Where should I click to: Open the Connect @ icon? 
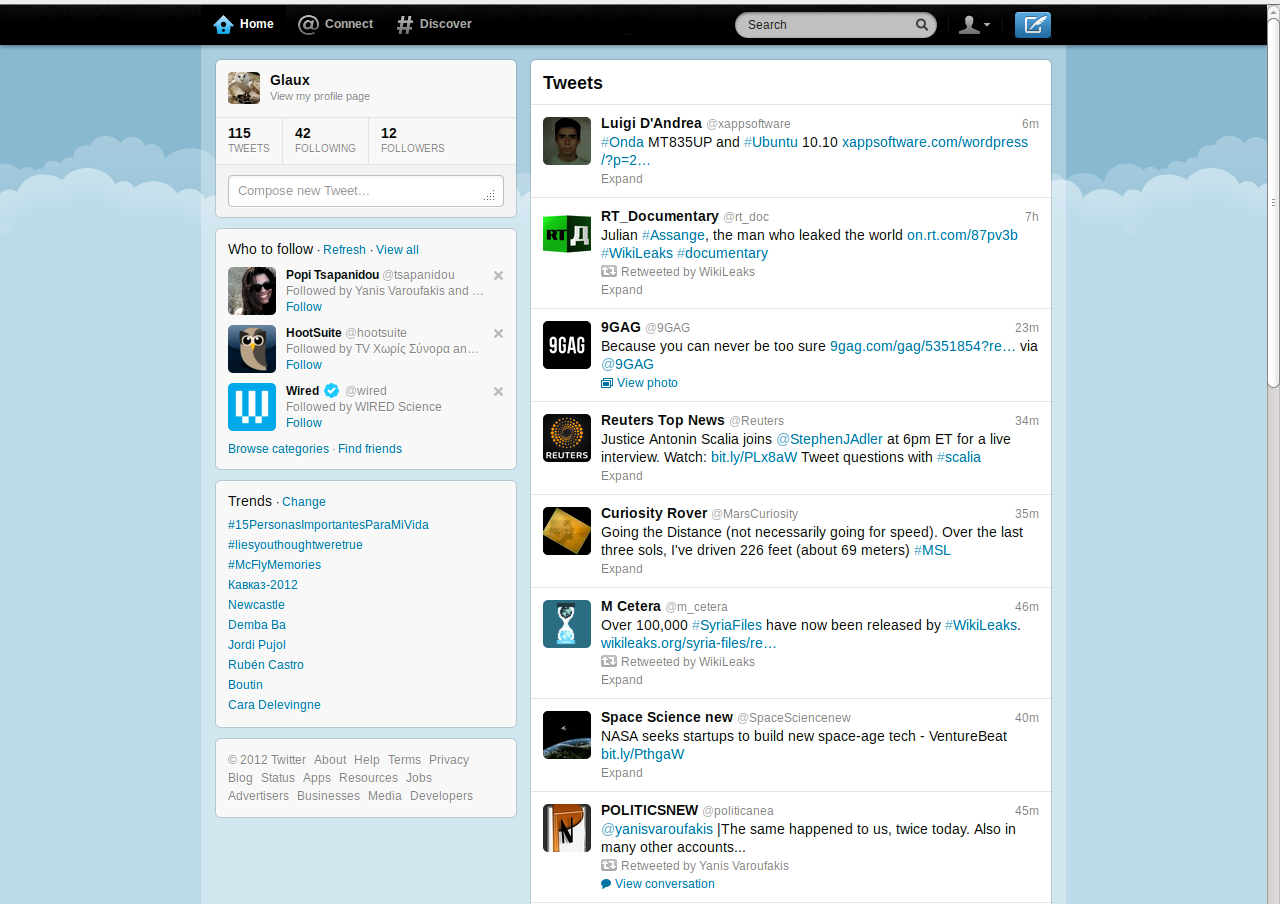point(309,24)
